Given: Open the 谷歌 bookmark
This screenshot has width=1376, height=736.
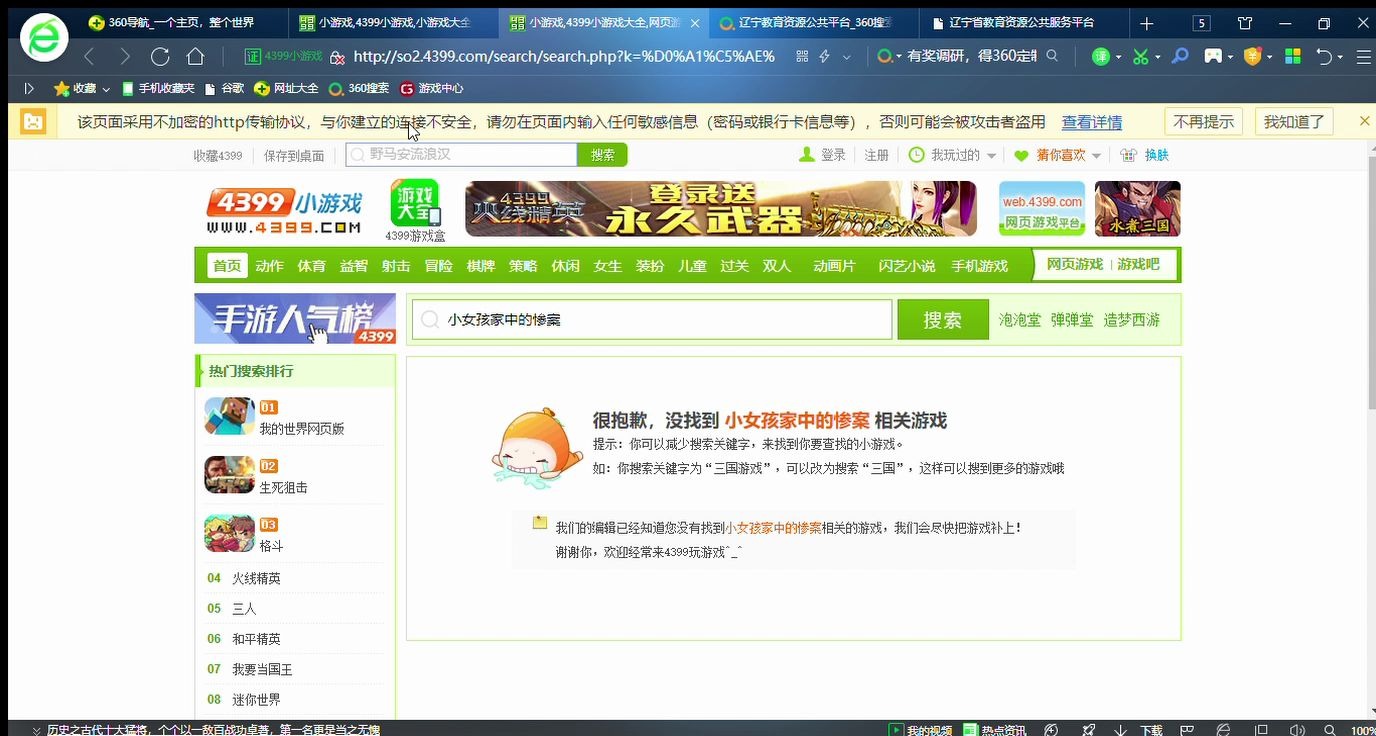Looking at the screenshot, I should pyautogui.click(x=224, y=88).
